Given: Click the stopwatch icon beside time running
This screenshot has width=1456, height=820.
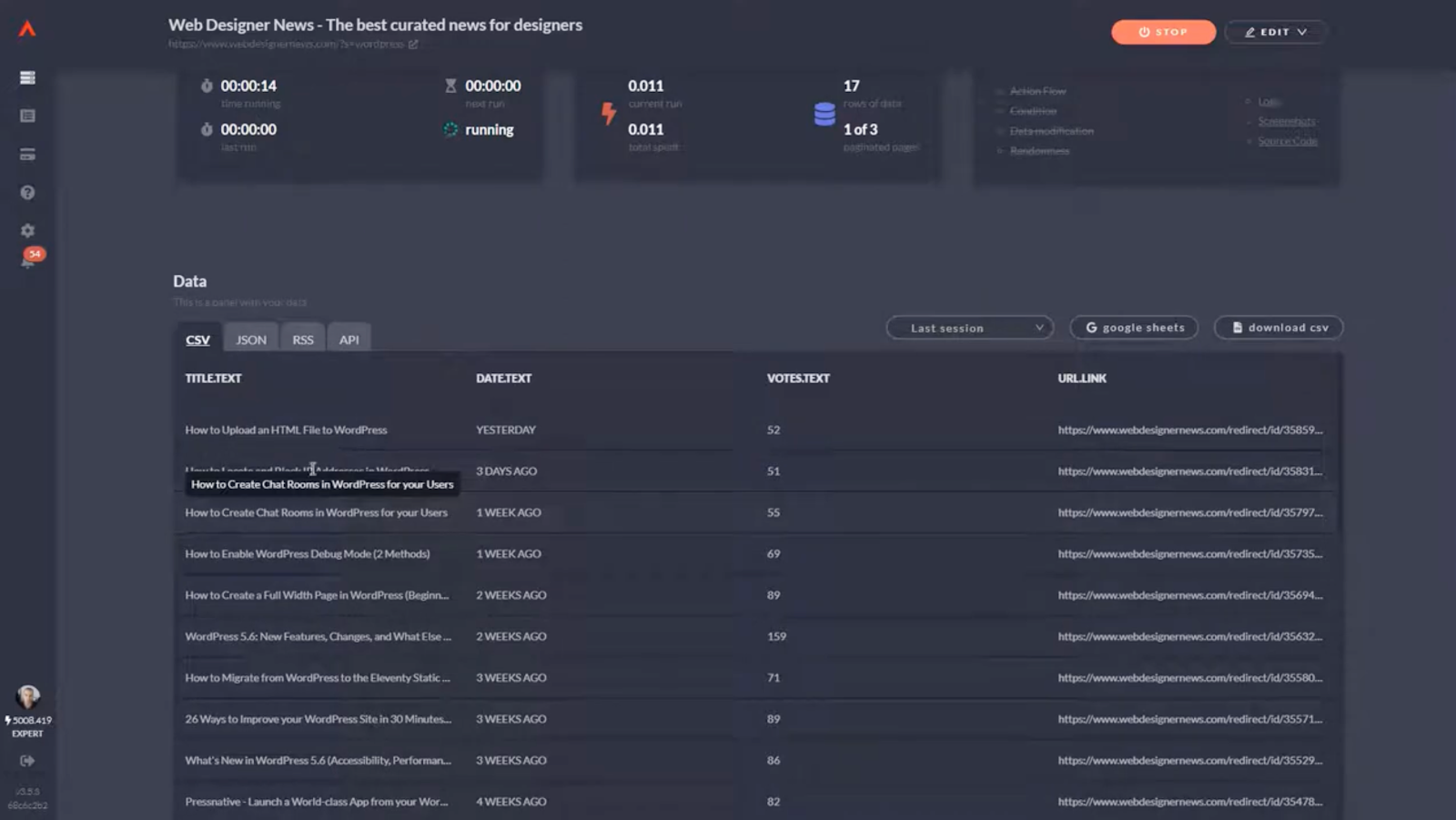Looking at the screenshot, I should 207,86.
